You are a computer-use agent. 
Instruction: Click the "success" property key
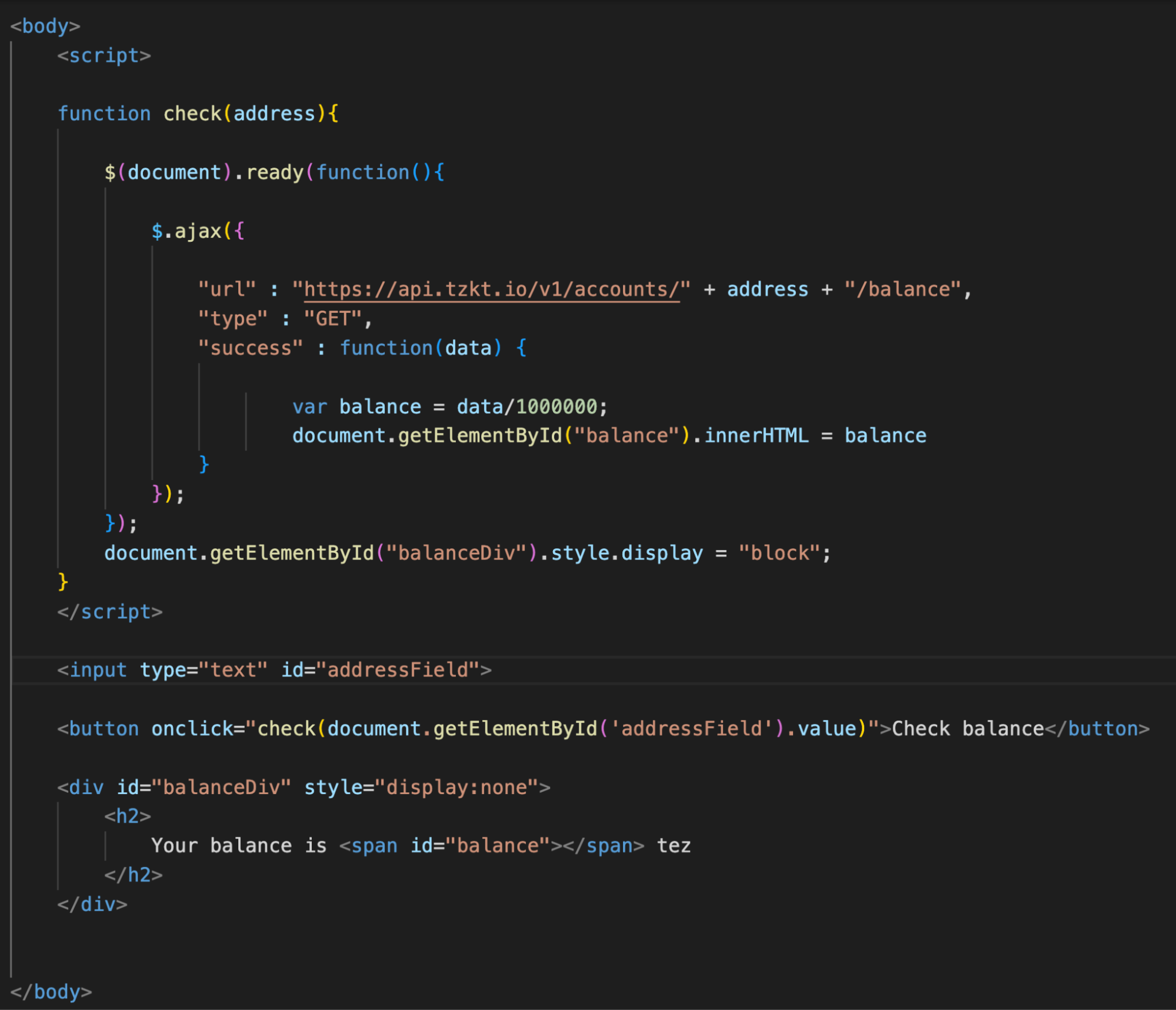(x=250, y=348)
